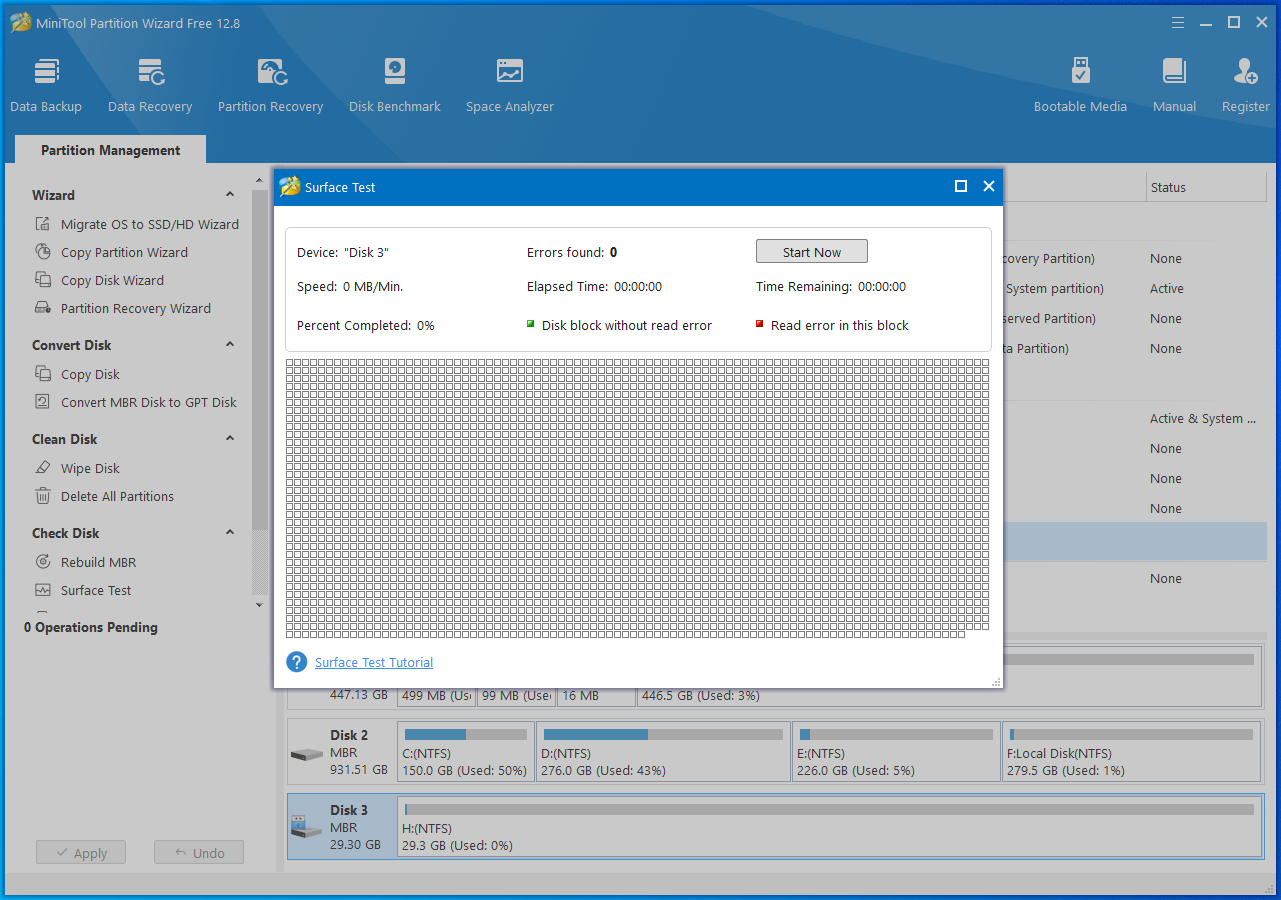Select the Disk 3 entry in disk map

341,827
